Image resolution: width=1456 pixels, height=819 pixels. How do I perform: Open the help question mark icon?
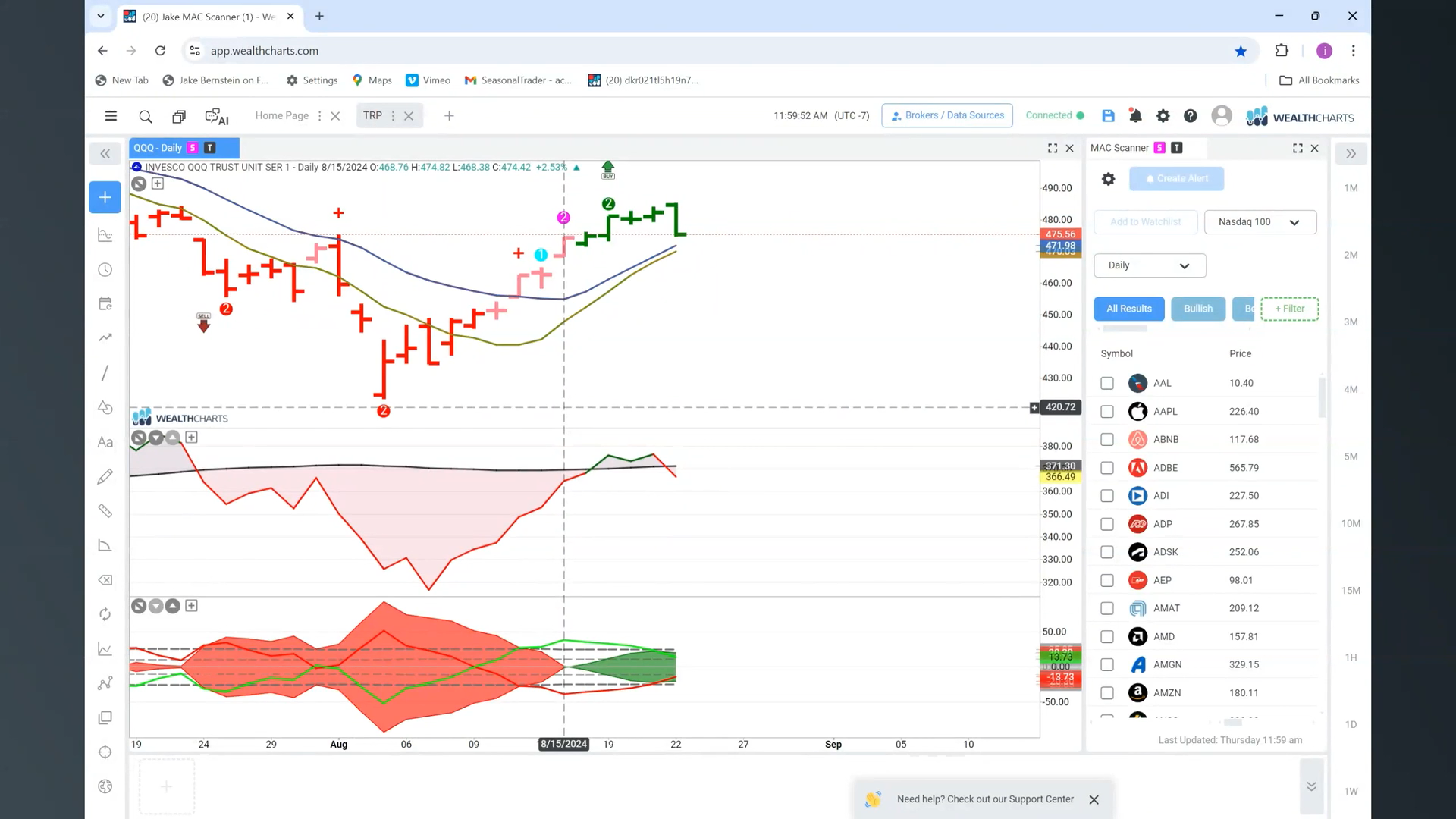point(1191,115)
